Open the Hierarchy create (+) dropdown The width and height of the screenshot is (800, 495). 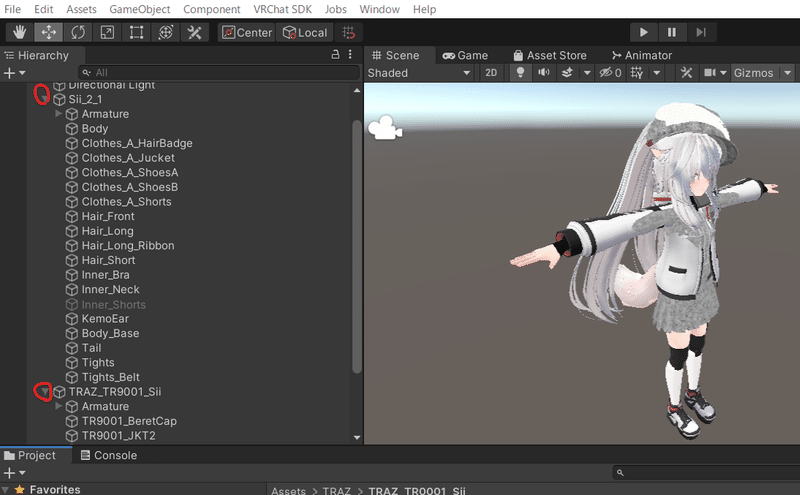[14, 73]
